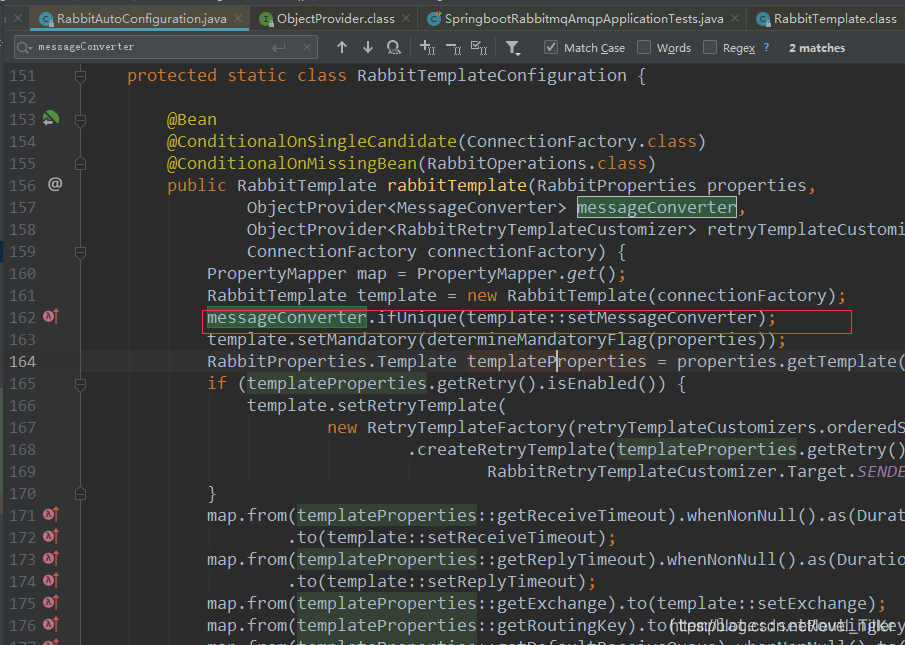Click RetryTemplateFactory on line 167
The width and height of the screenshot is (905, 645).
pyautogui.click(x=467, y=428)
